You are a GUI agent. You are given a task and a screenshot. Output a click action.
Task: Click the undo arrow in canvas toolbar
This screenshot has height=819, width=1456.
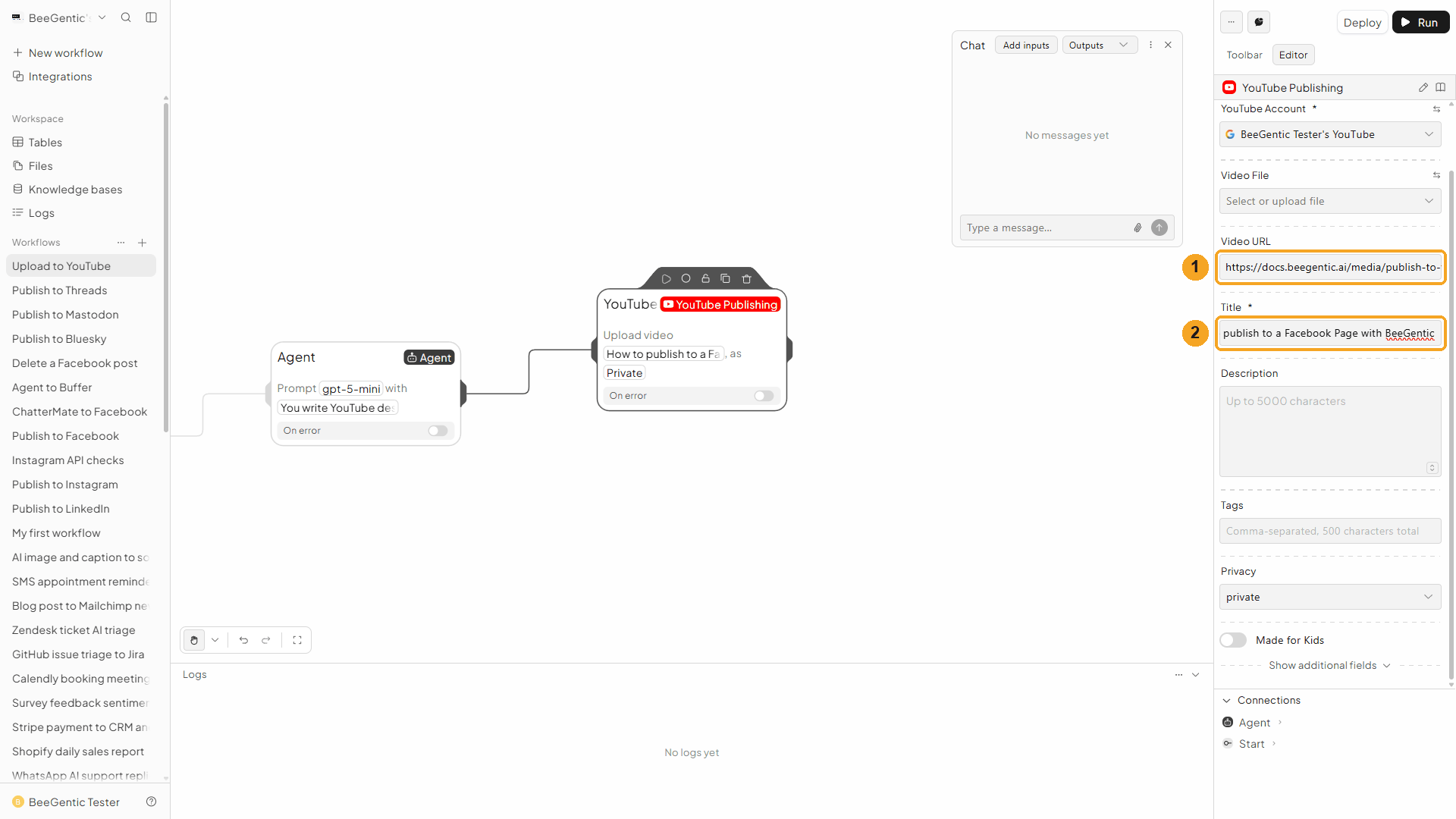pyautogui.click(x=243, y=640)
